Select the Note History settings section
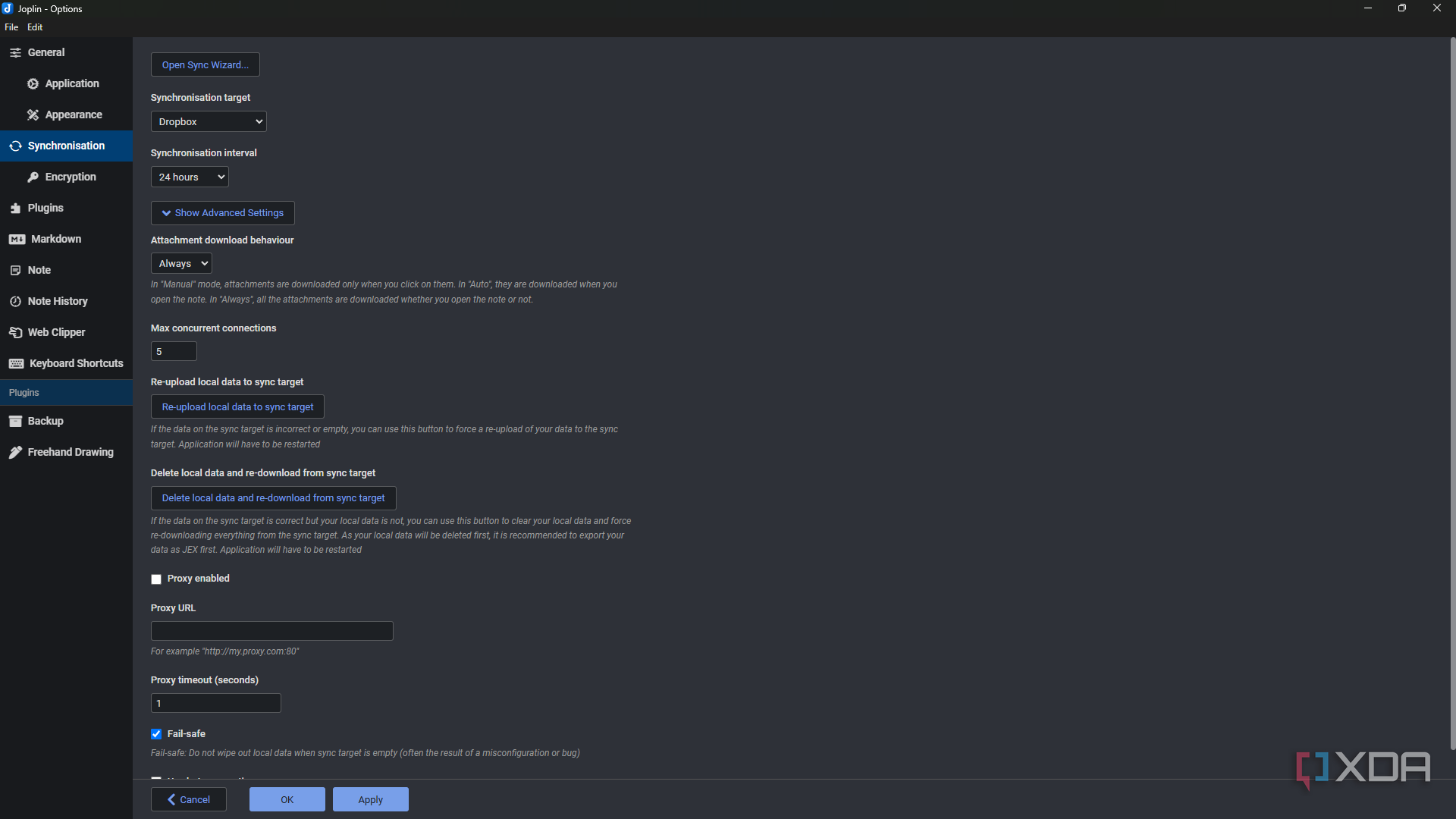The width and height of the screenshot is (1456, 819). pos(67,301)
